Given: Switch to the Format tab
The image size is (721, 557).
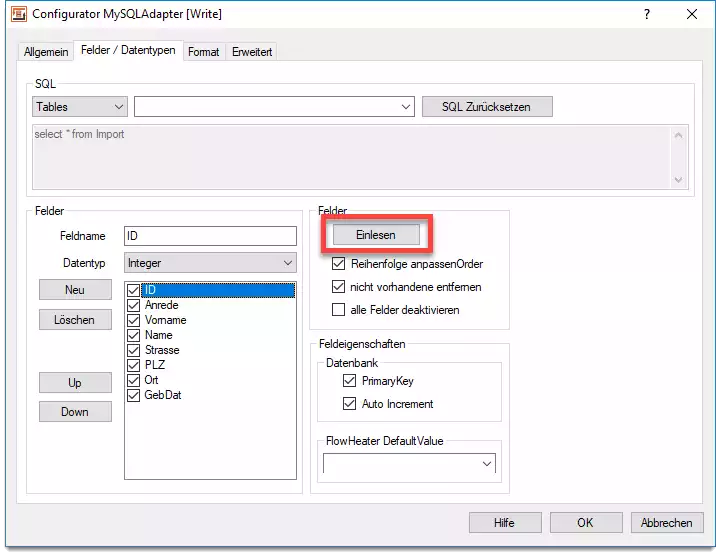Looking at the screenshot, I should point(203,52).
